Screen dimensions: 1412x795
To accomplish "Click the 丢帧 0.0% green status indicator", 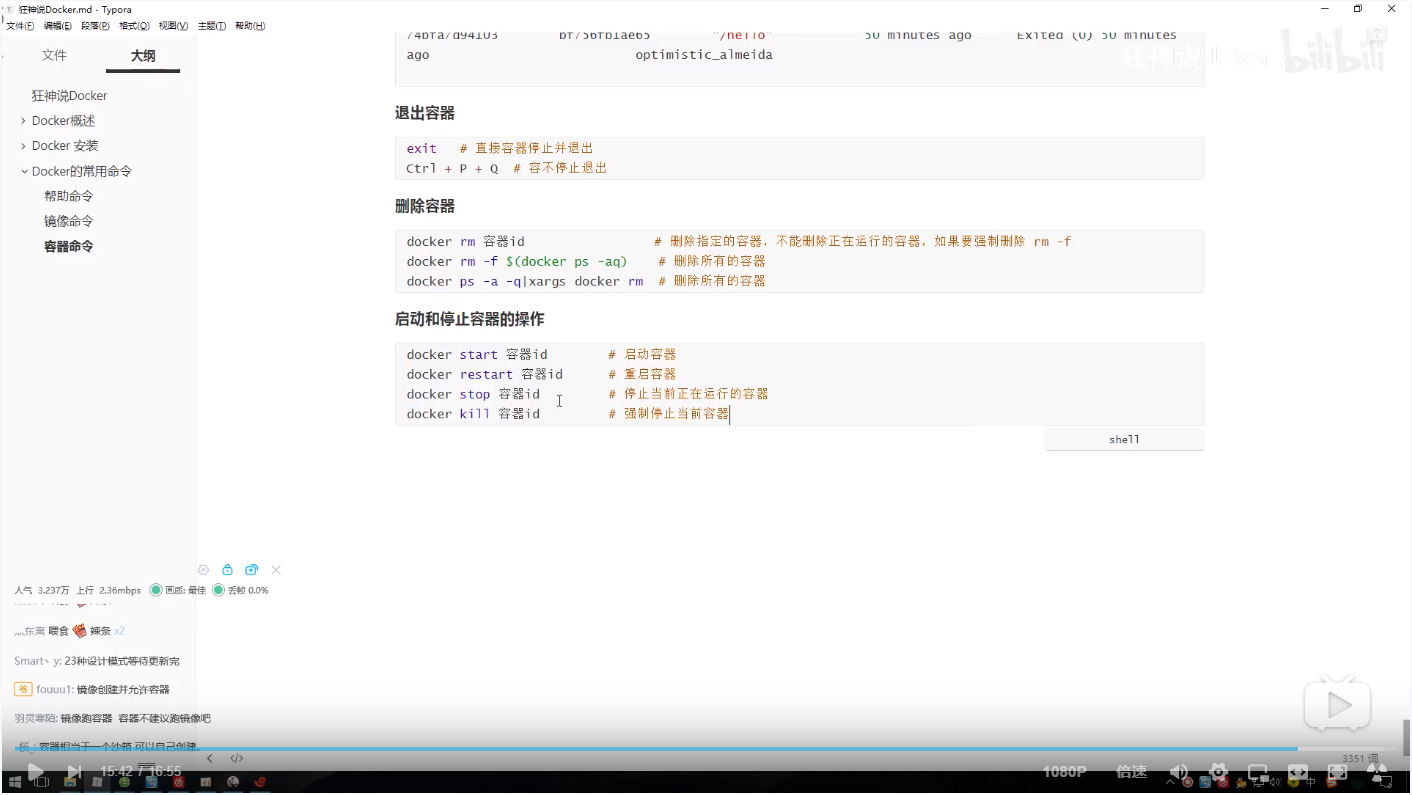I will coord(218,590).
